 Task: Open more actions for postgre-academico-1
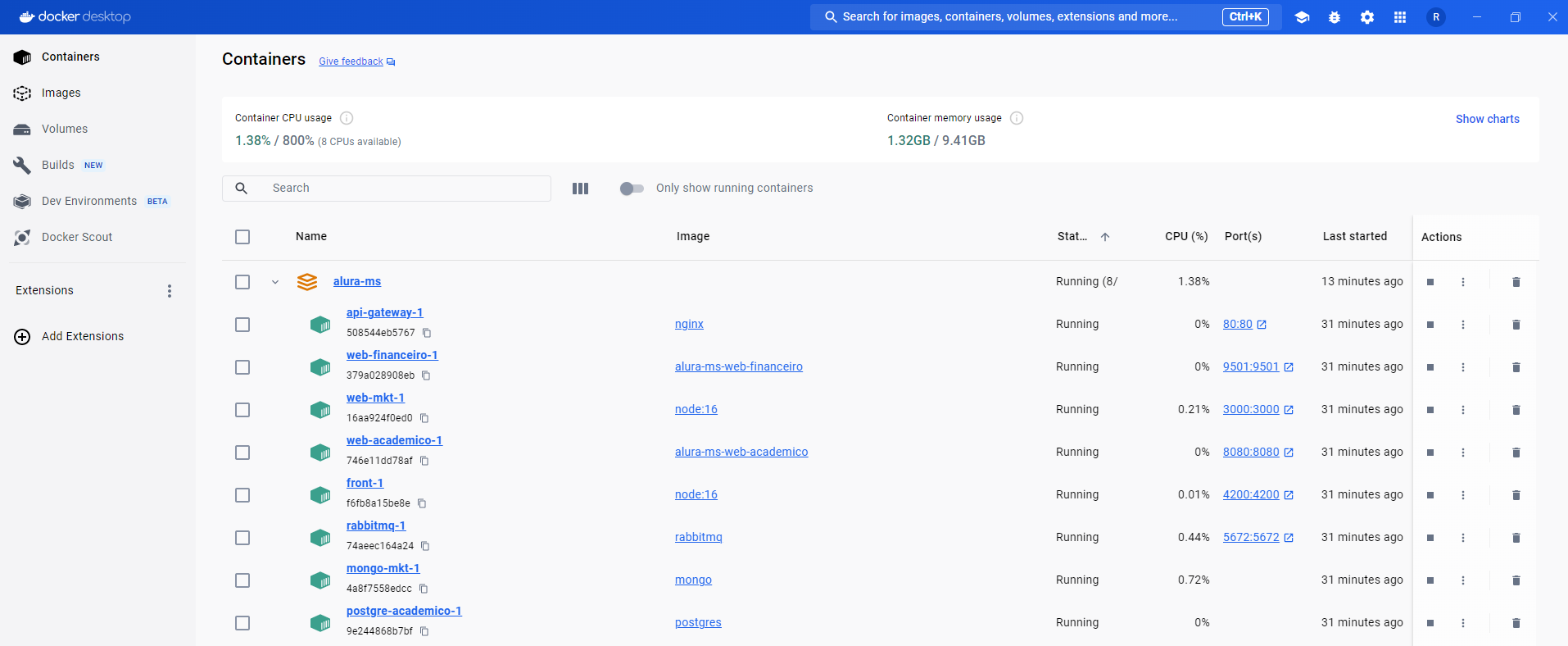(x=1463, y=623)
